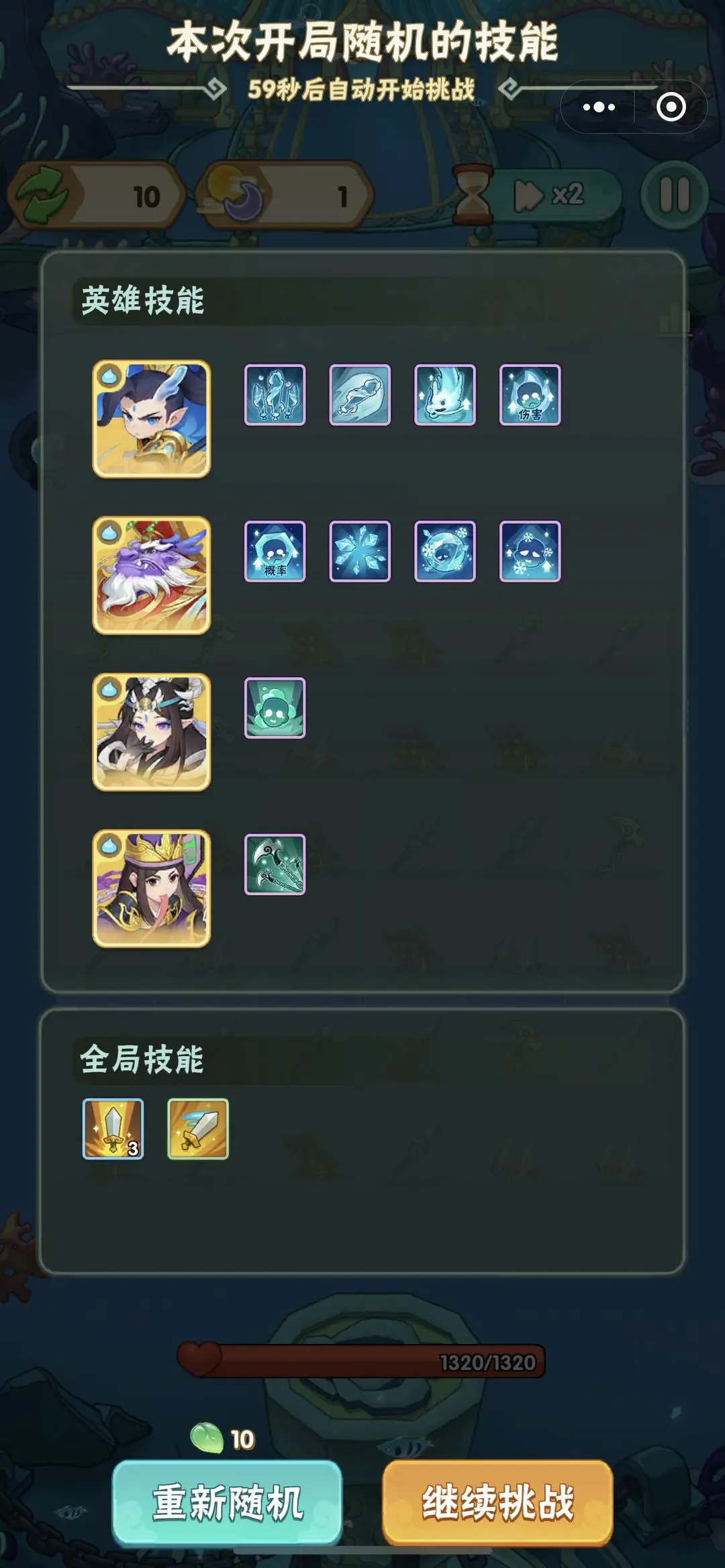This screenshot has height=1568, width=725.
Task: Select the skull skill labeled 伤害
Action: (x=530, y=395)
